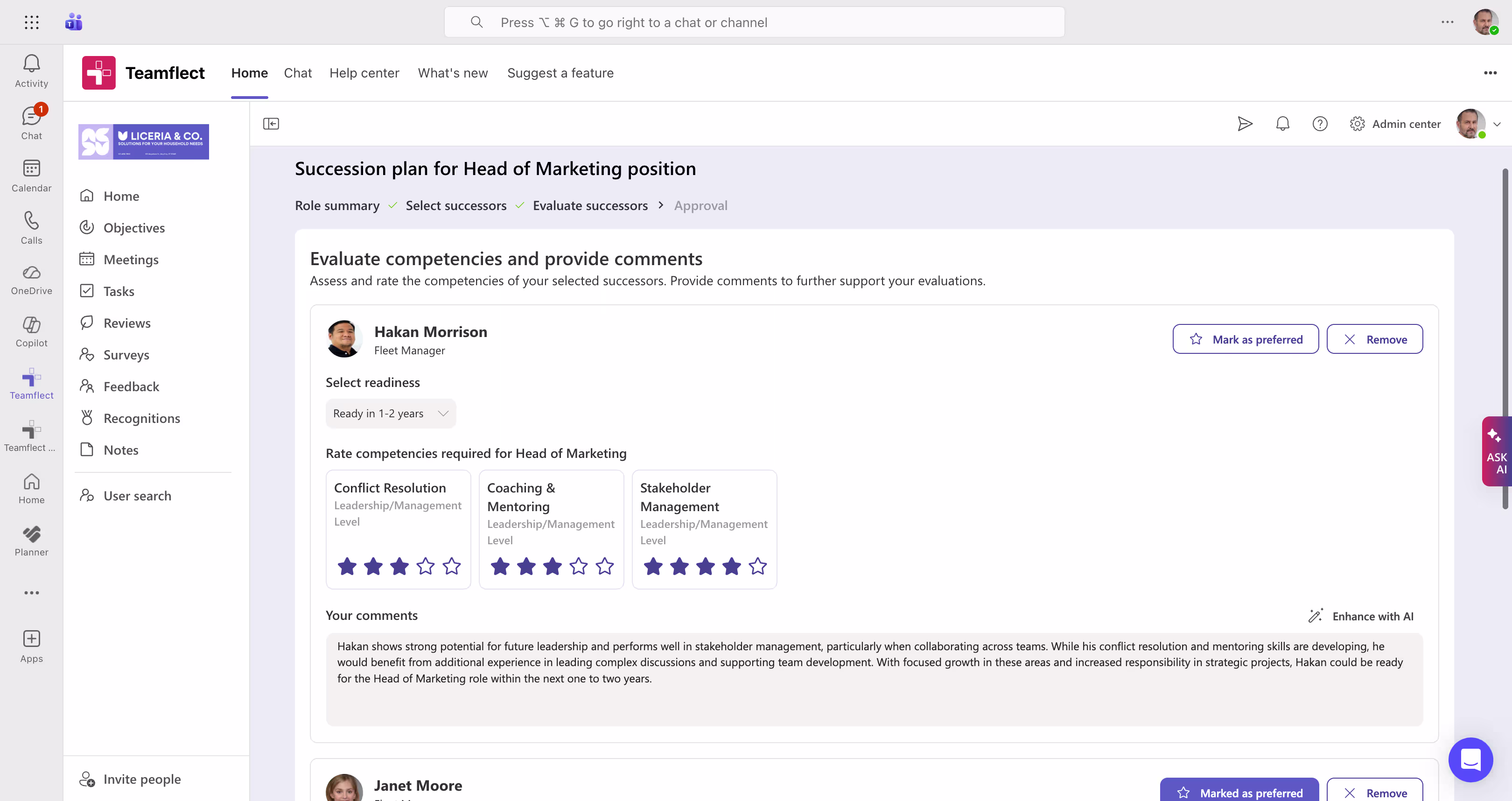The width and height of the screenshot is (1512, 801).
Task: Open Teamflect notifications bell
Action: [x=1282, y=123]
